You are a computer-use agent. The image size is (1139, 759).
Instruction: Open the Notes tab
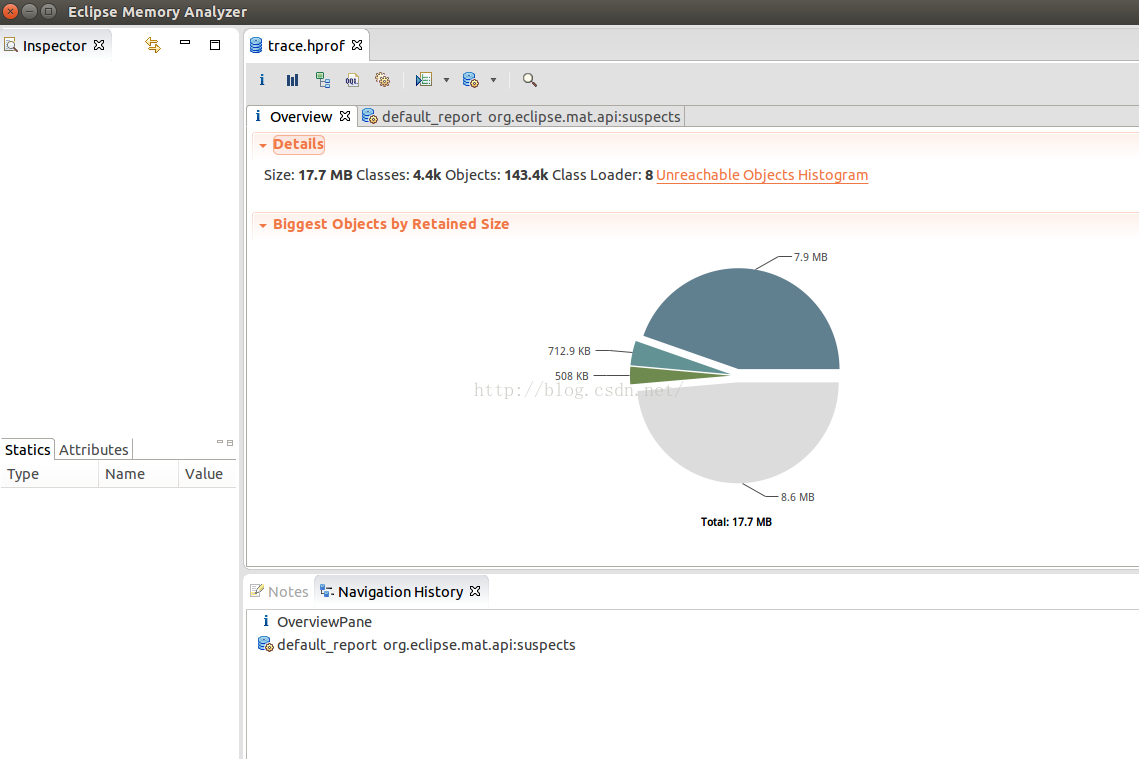click(x=280, y=592)
